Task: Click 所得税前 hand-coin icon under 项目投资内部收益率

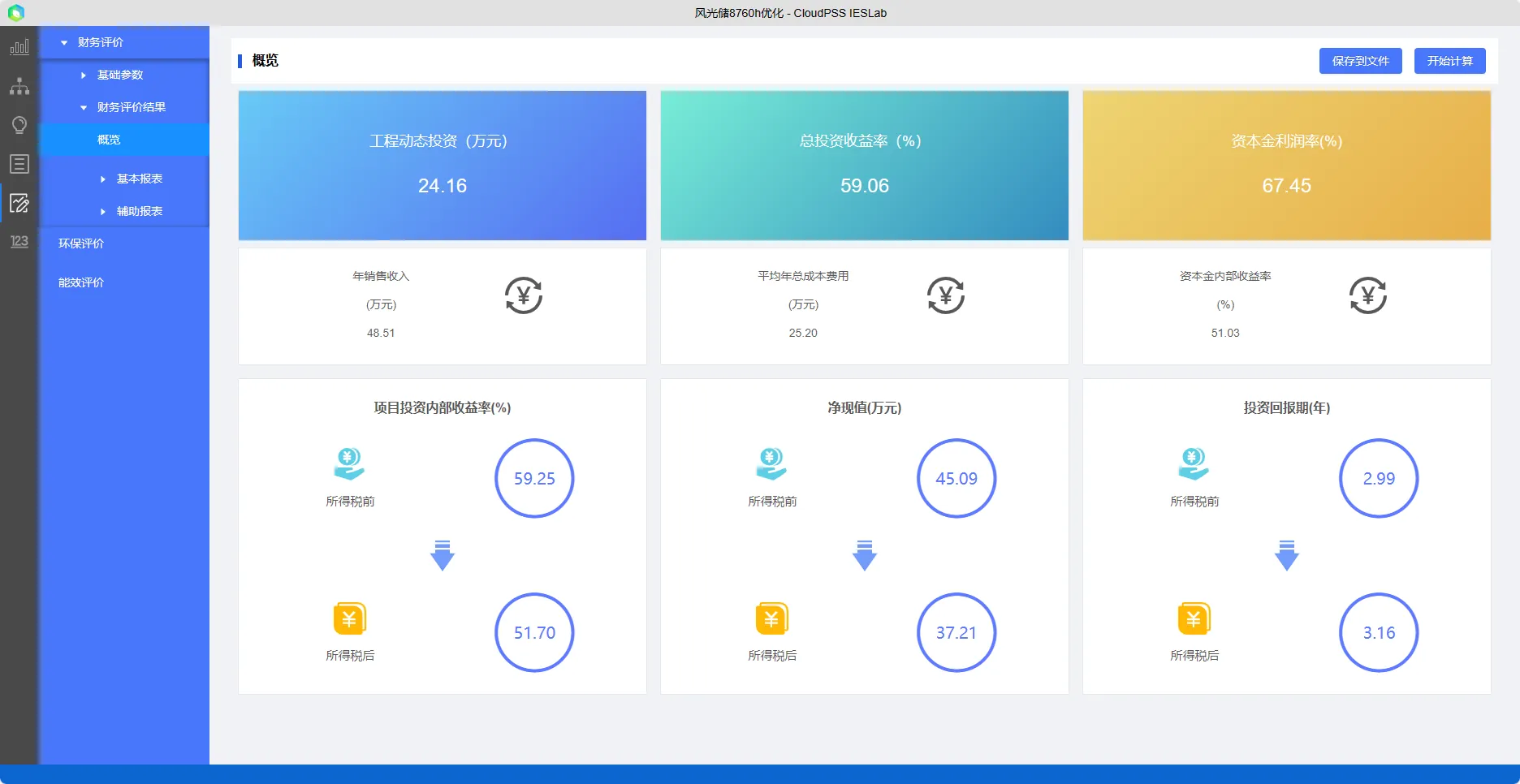Action: [x=350, y=463]
